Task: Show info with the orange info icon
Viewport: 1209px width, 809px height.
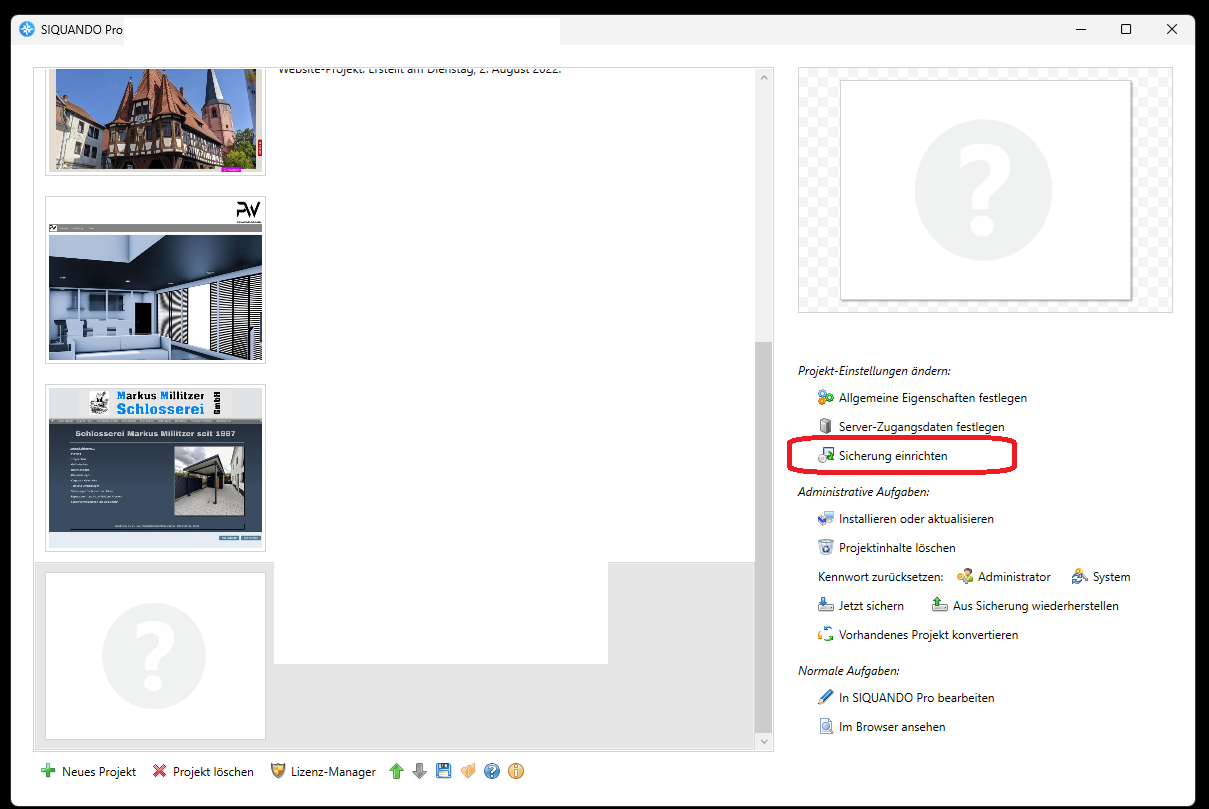Action: 516,771
